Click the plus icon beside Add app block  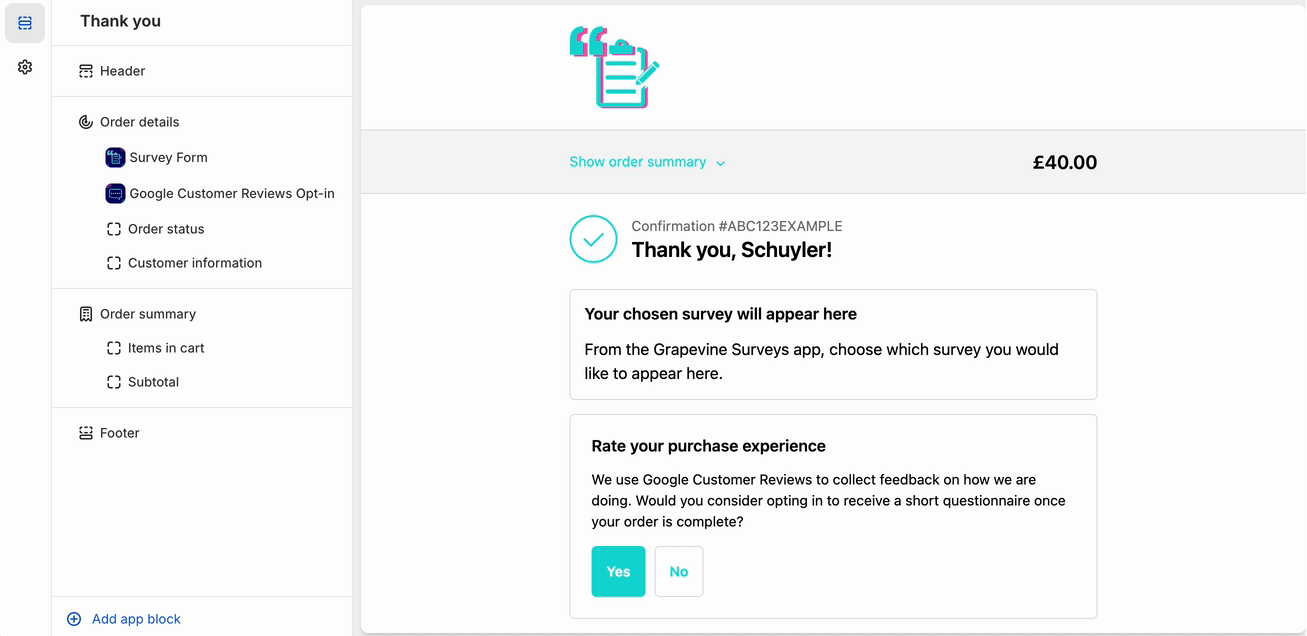pos(74,619)
